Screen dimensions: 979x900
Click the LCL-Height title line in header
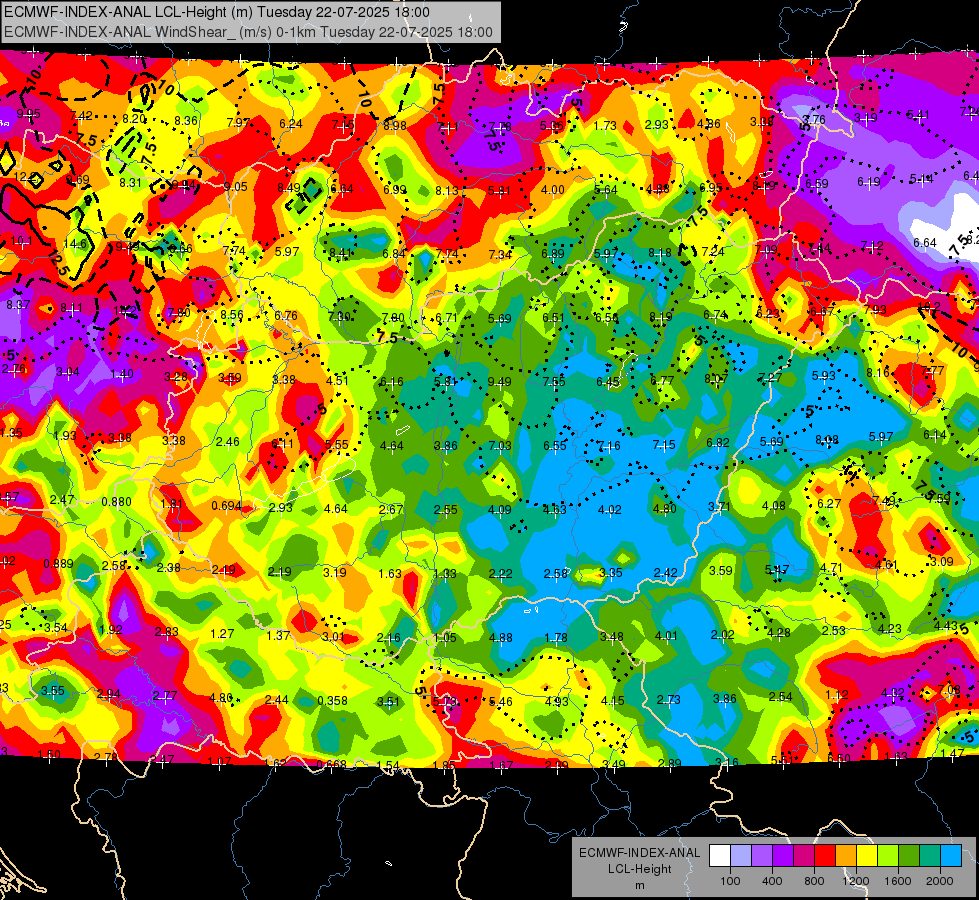tap(217, 12)
